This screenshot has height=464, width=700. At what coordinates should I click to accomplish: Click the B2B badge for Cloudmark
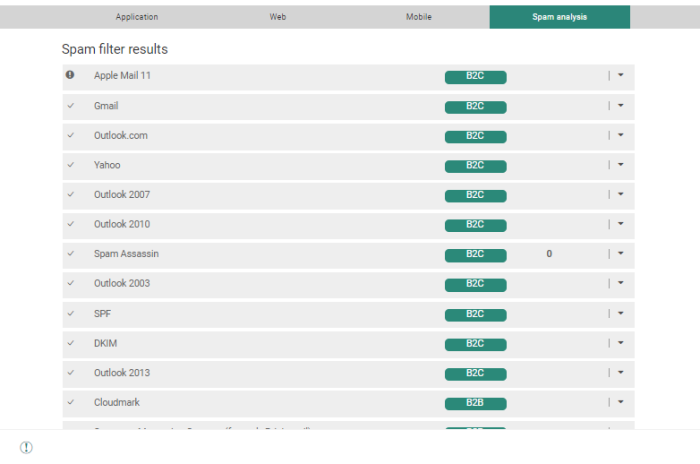(475, 403)
